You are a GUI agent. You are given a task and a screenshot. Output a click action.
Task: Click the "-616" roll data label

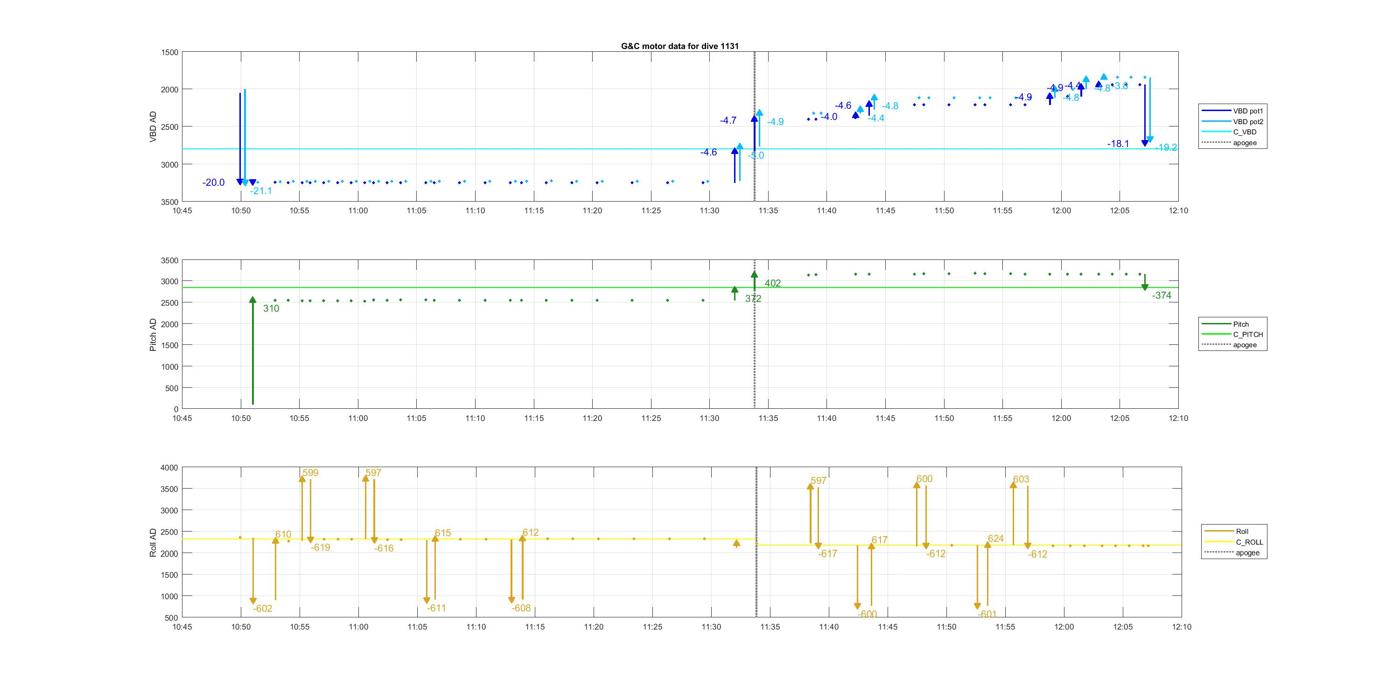click(x=384, y=549)
